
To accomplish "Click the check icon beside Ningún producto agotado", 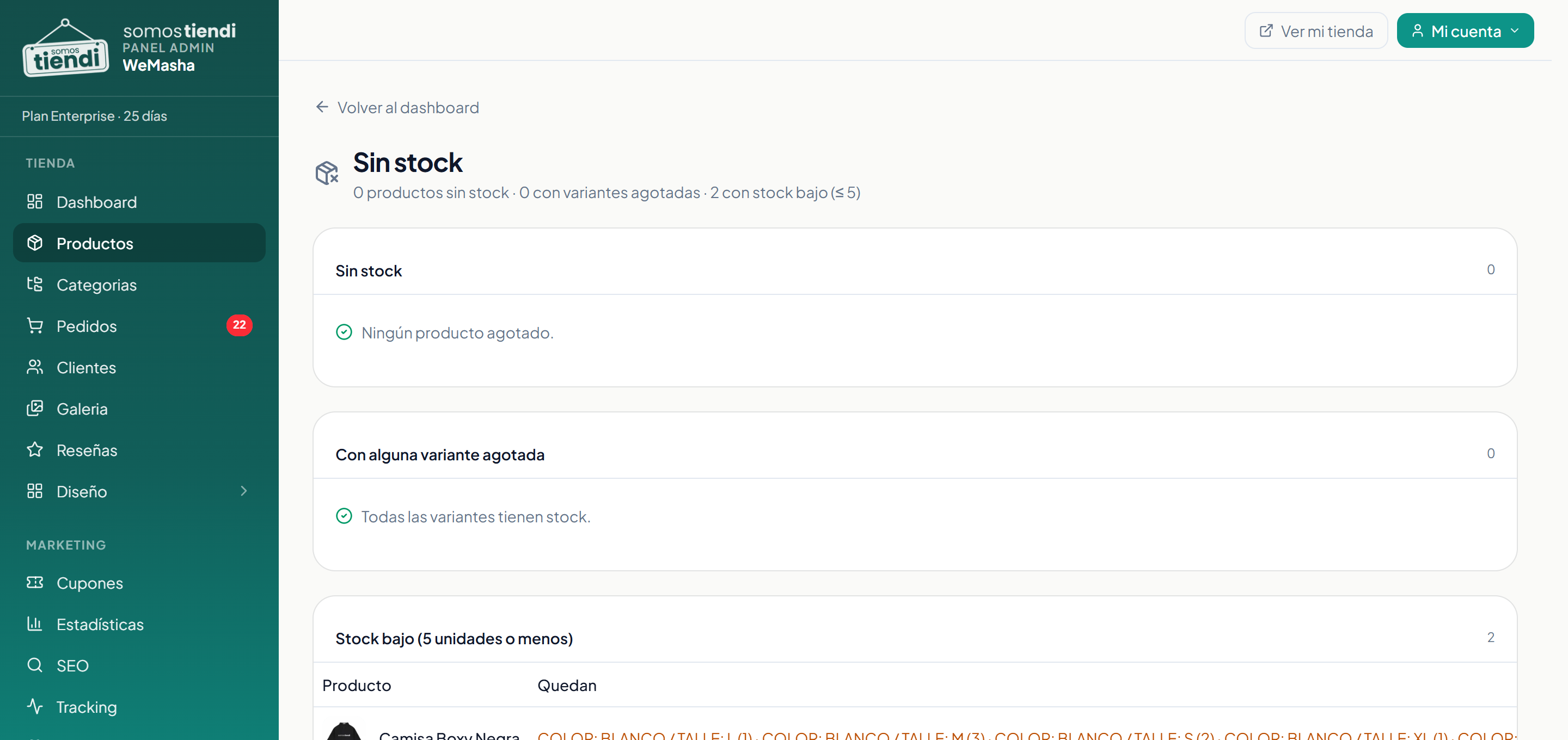I will pos(344,332).
